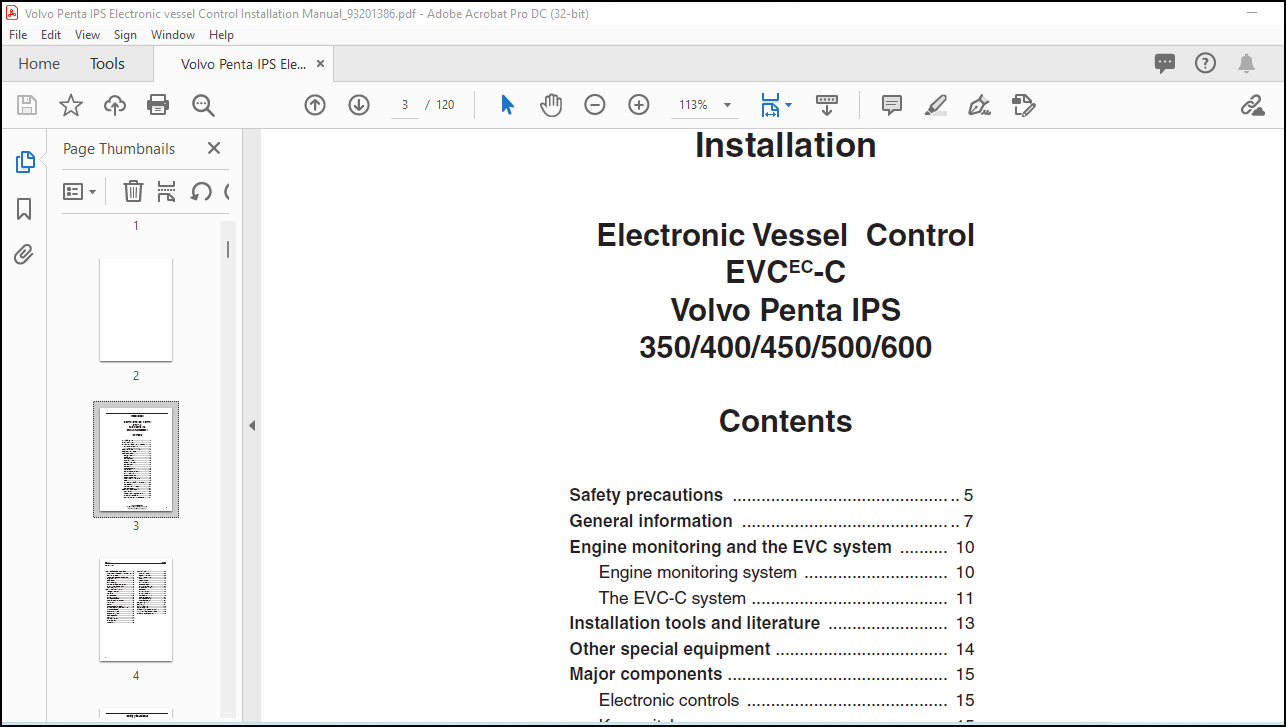Activate the Hand pan tool

551,105
